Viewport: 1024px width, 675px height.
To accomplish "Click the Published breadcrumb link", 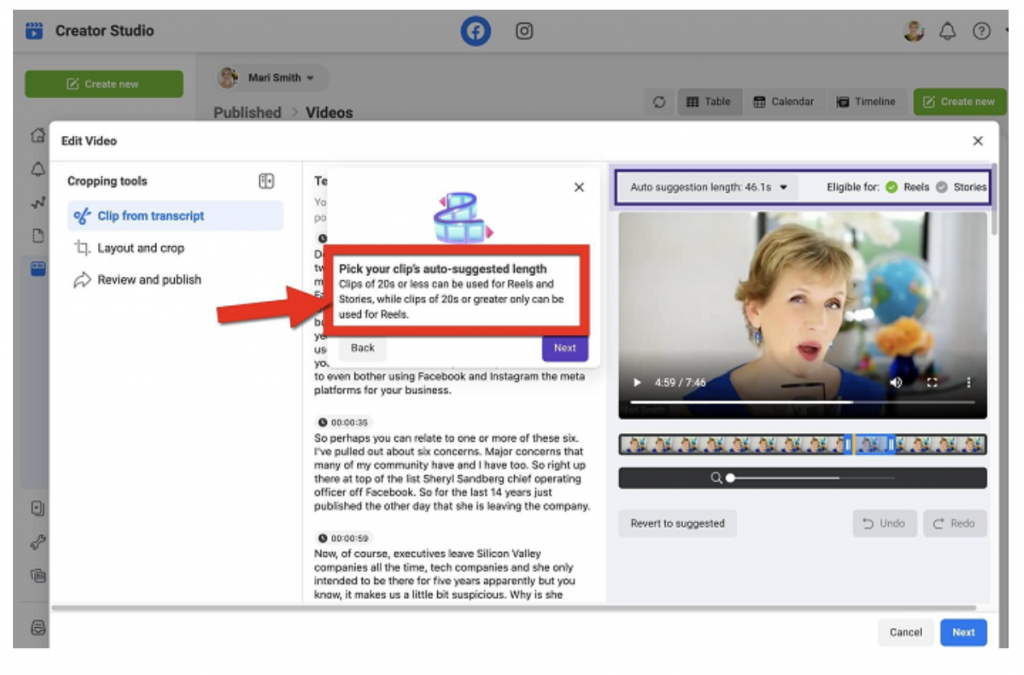I will tap(247, 112).
